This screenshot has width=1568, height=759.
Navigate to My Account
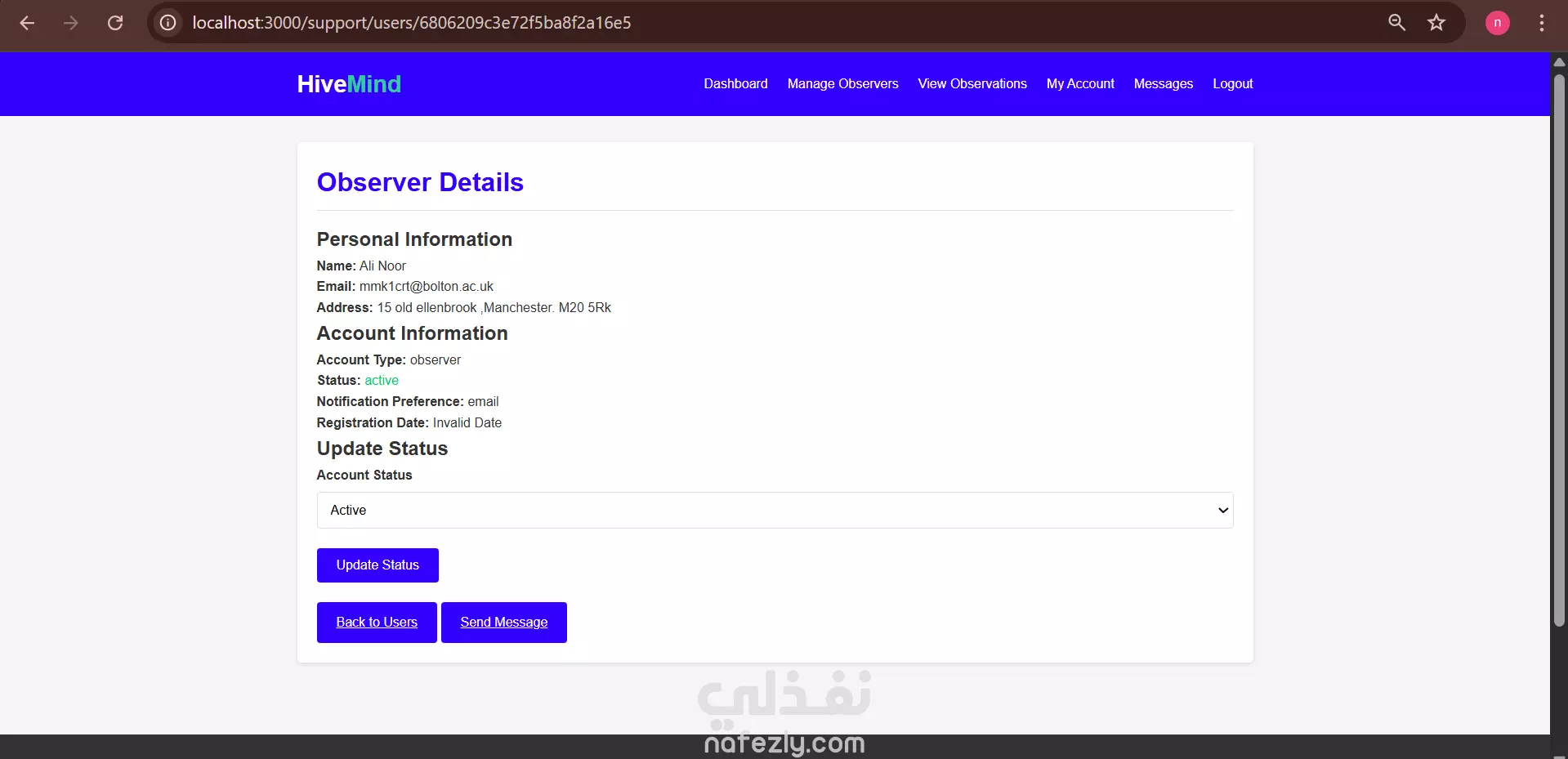pyautogui.click(x=1080, y=83)
